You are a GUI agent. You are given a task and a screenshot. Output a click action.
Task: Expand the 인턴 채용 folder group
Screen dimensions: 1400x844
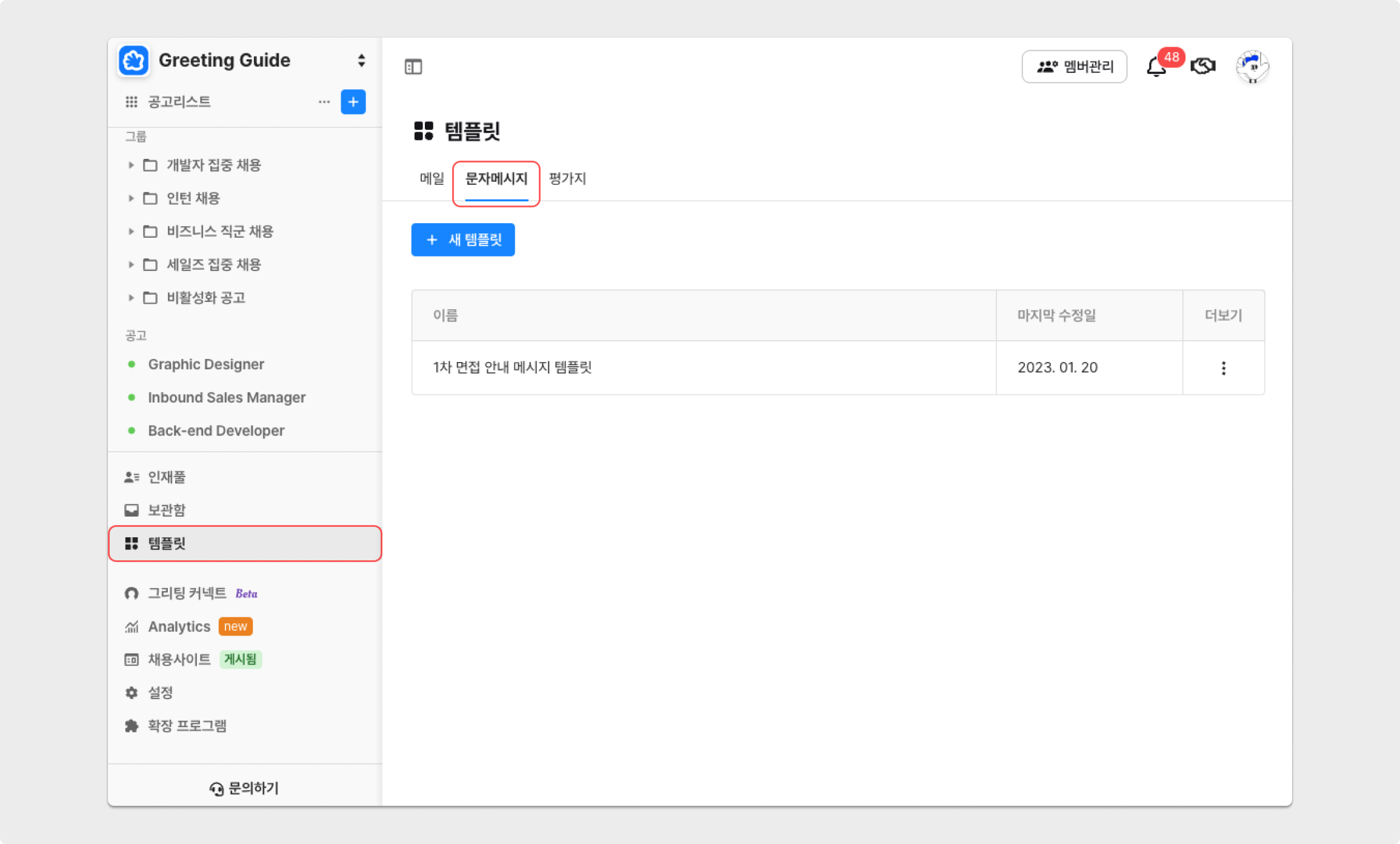pos(131,198)
